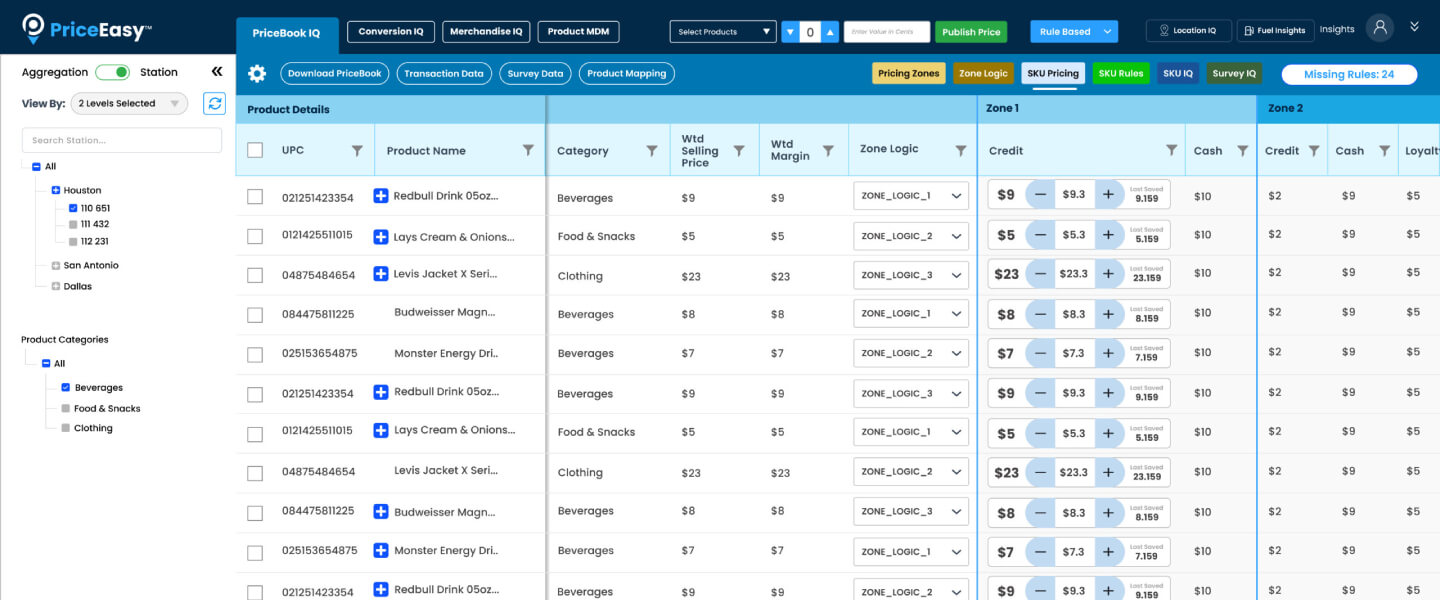The image size is (1440, 600).
Task: Open the SKU Rules tab
Action: click(1120, 74)
